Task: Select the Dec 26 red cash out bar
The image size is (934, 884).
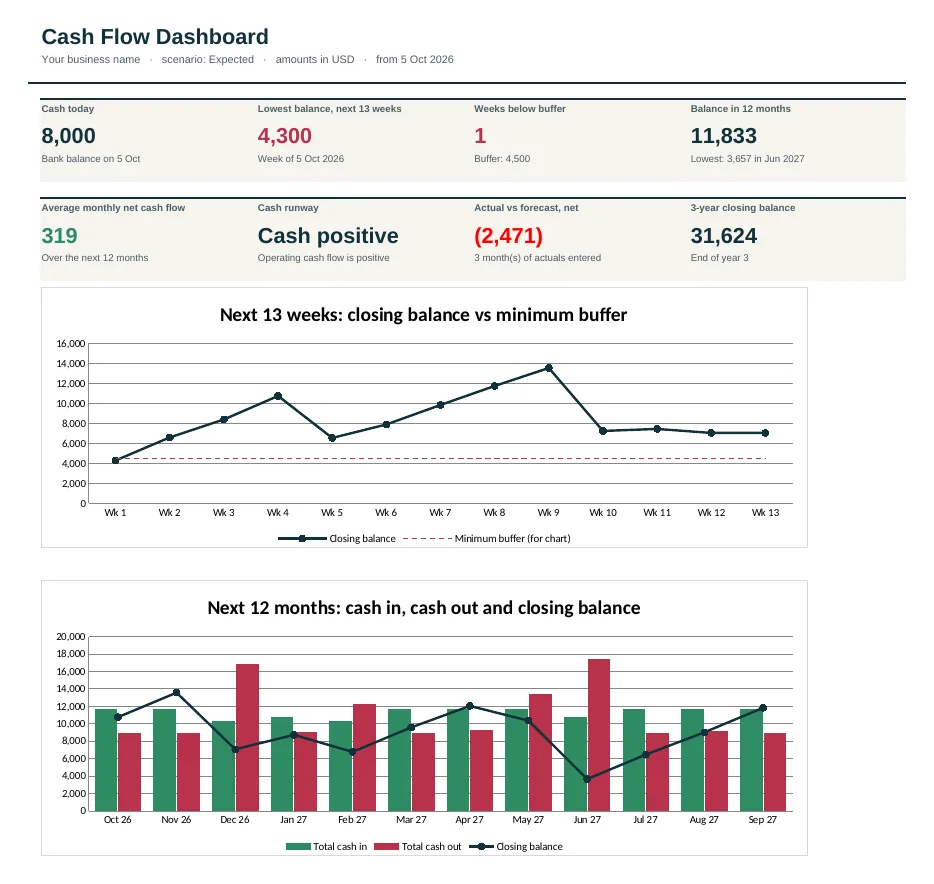Action: [x=247, y=737]
